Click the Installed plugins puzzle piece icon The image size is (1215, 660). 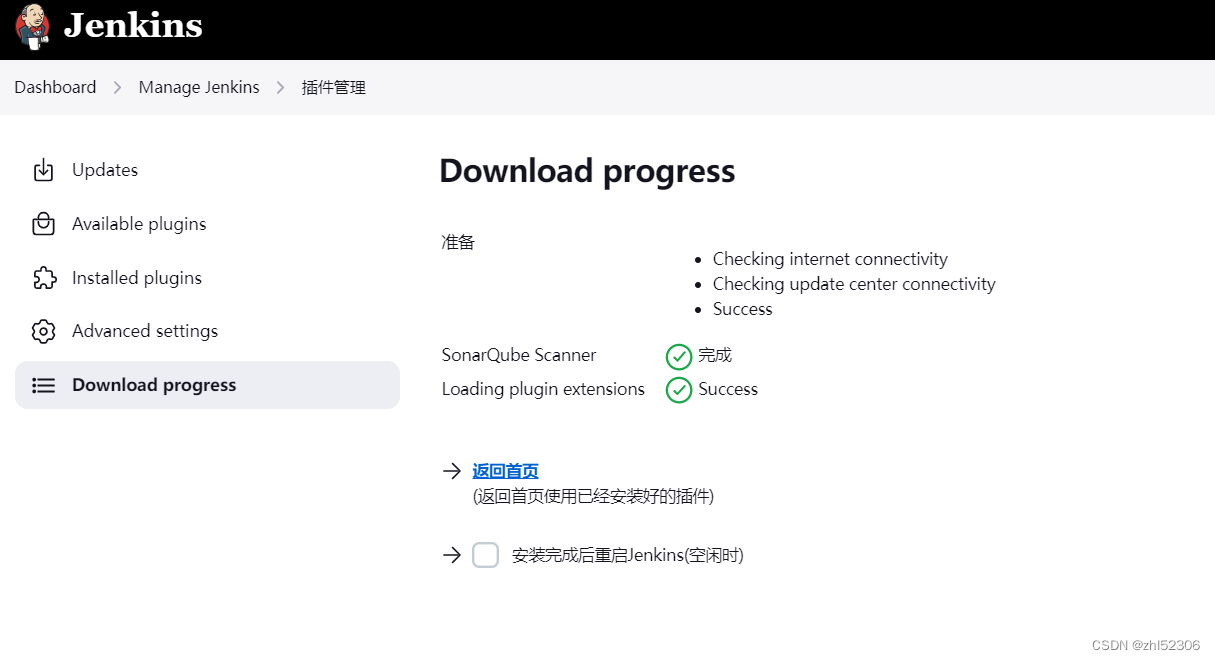pyautogui.click(x=43, y=278)
